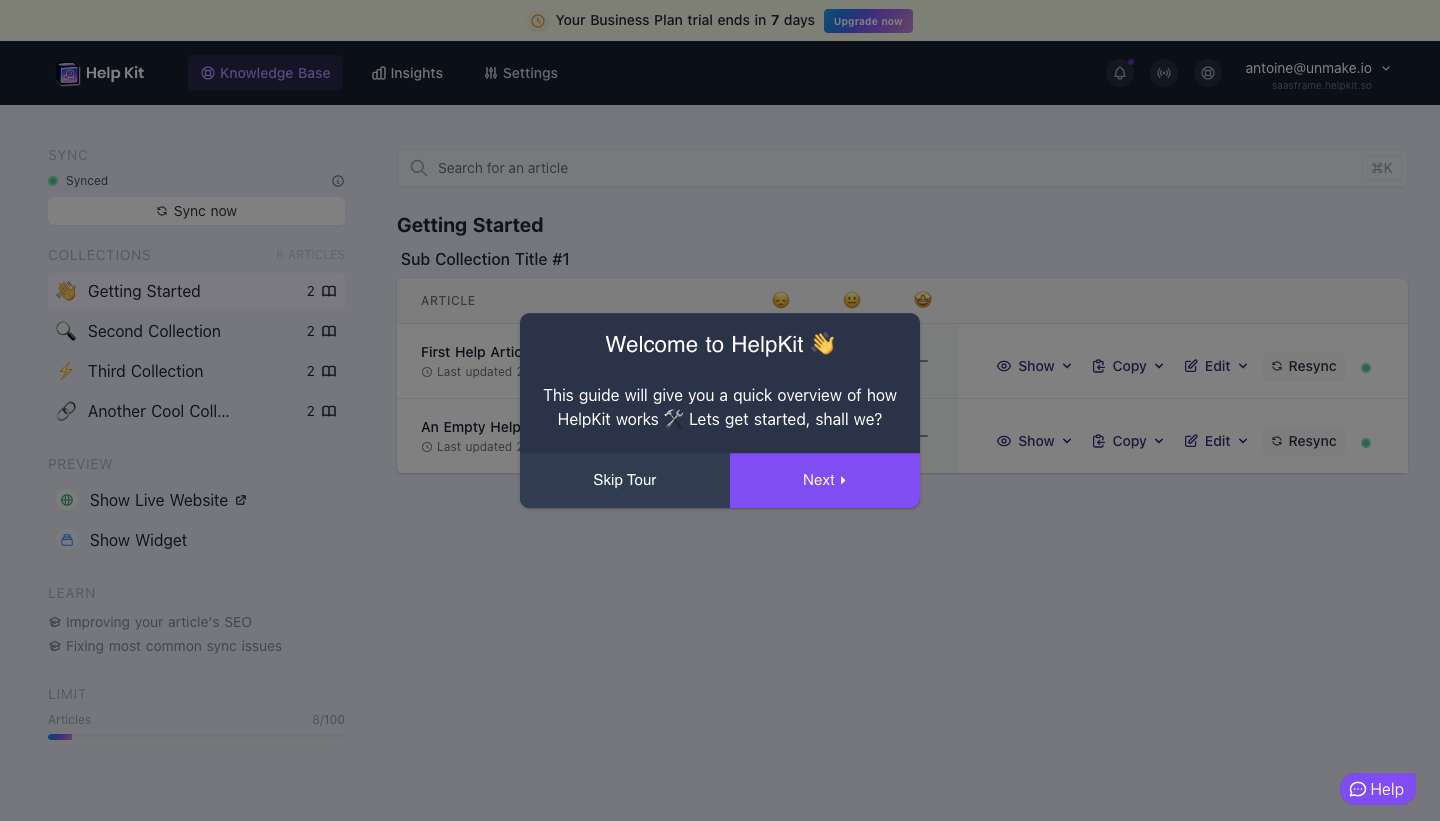Go to the Settings tab
This screenshot has width=1440, height=821.
[521, 73]
